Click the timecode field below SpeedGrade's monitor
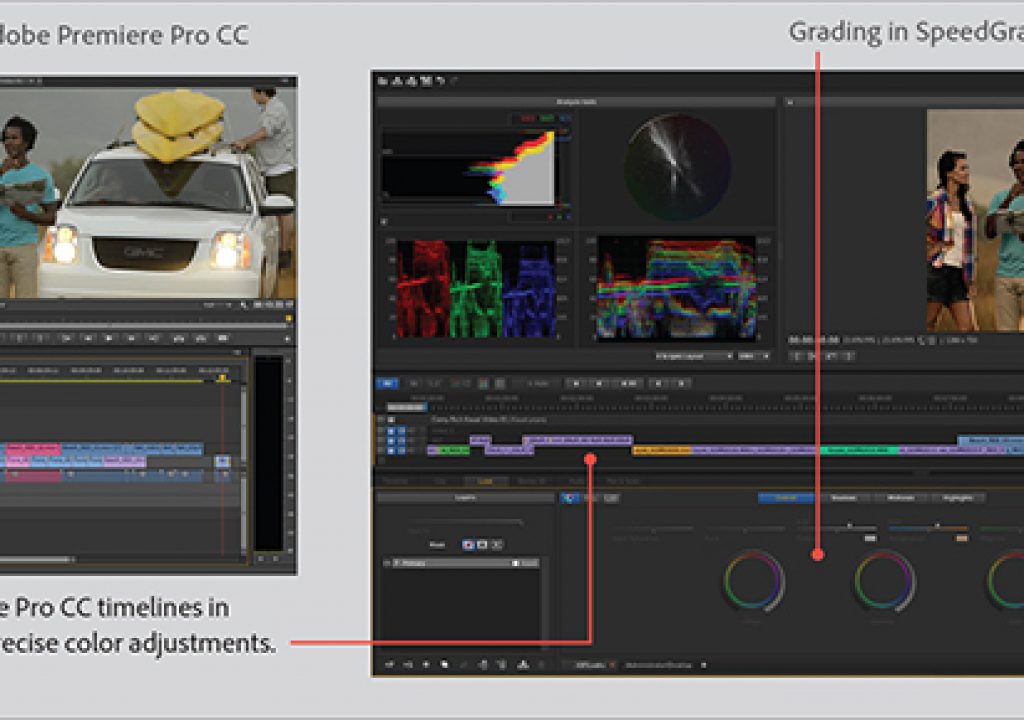 813,340
